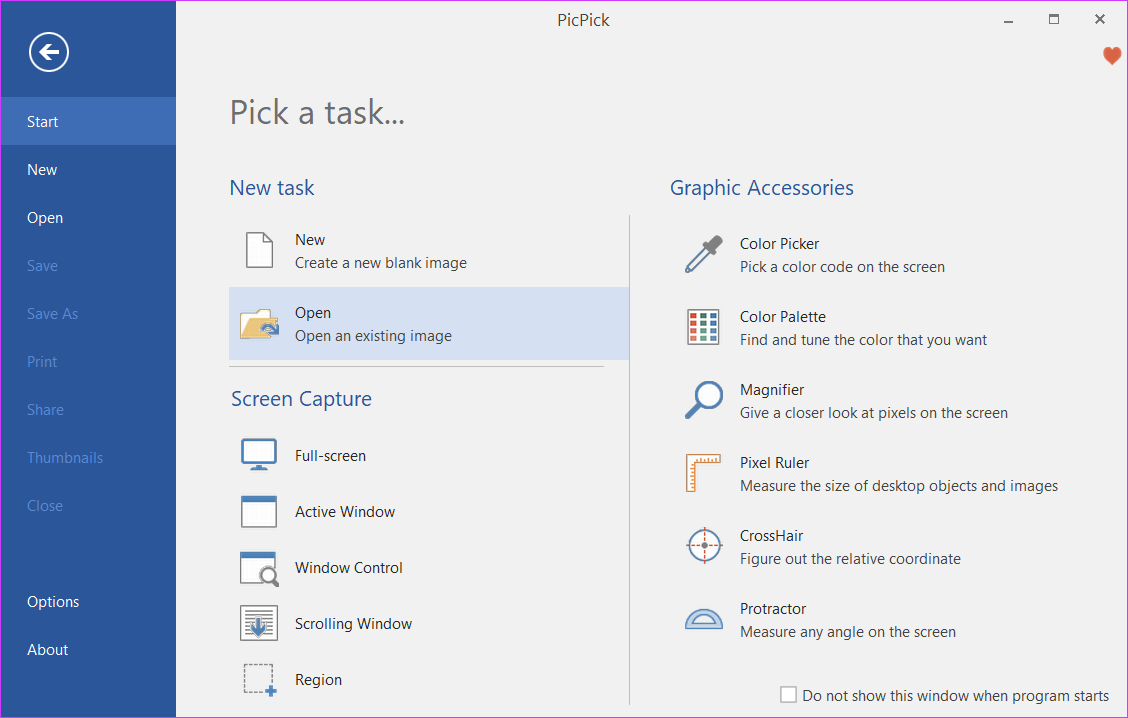Image resolution: width=1128 pixels, height=718 pixels.
Task: Click the red heart icon
Action: [1111, 55]
